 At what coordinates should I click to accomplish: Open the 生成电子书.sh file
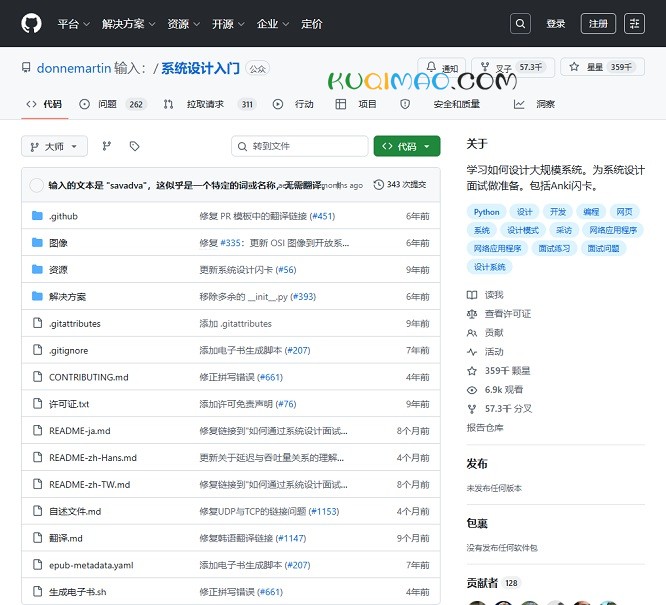pyautogui.click(x=77, y=592)
